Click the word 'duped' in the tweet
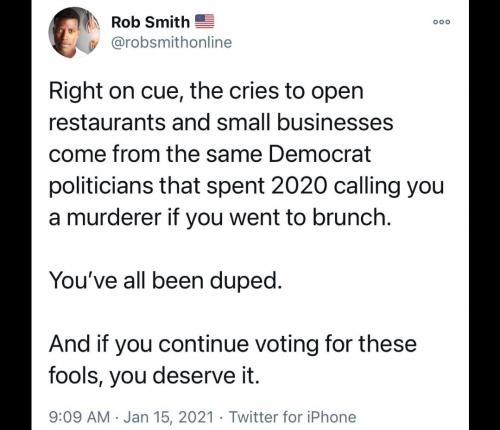Image resolution: width=500 pixels, height=430 pixels. click(x=243, y=281)
